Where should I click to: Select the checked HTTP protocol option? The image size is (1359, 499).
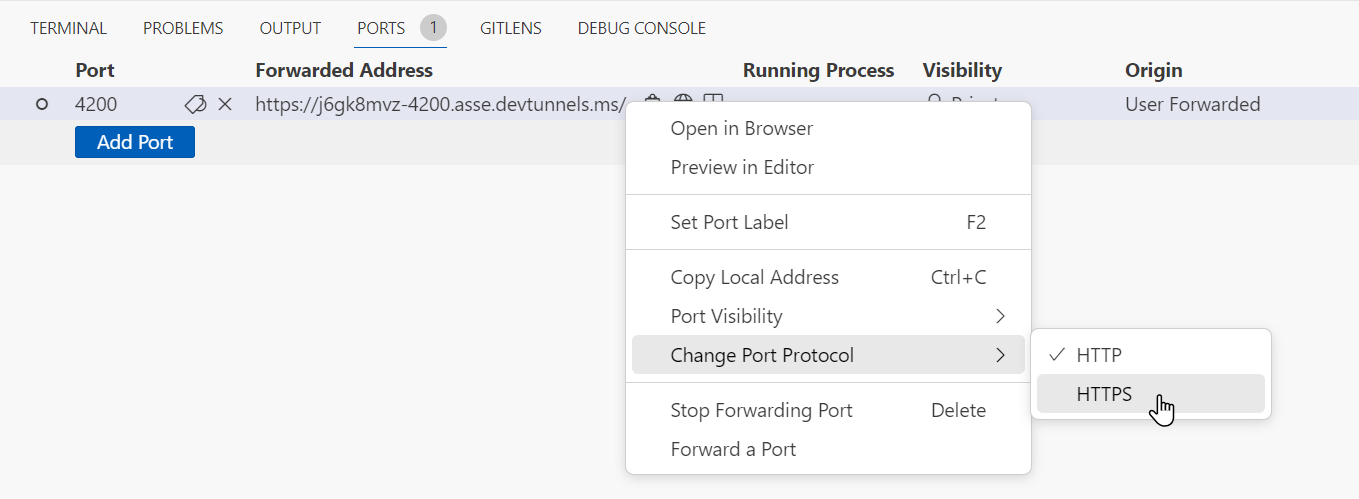point(1151,355)
